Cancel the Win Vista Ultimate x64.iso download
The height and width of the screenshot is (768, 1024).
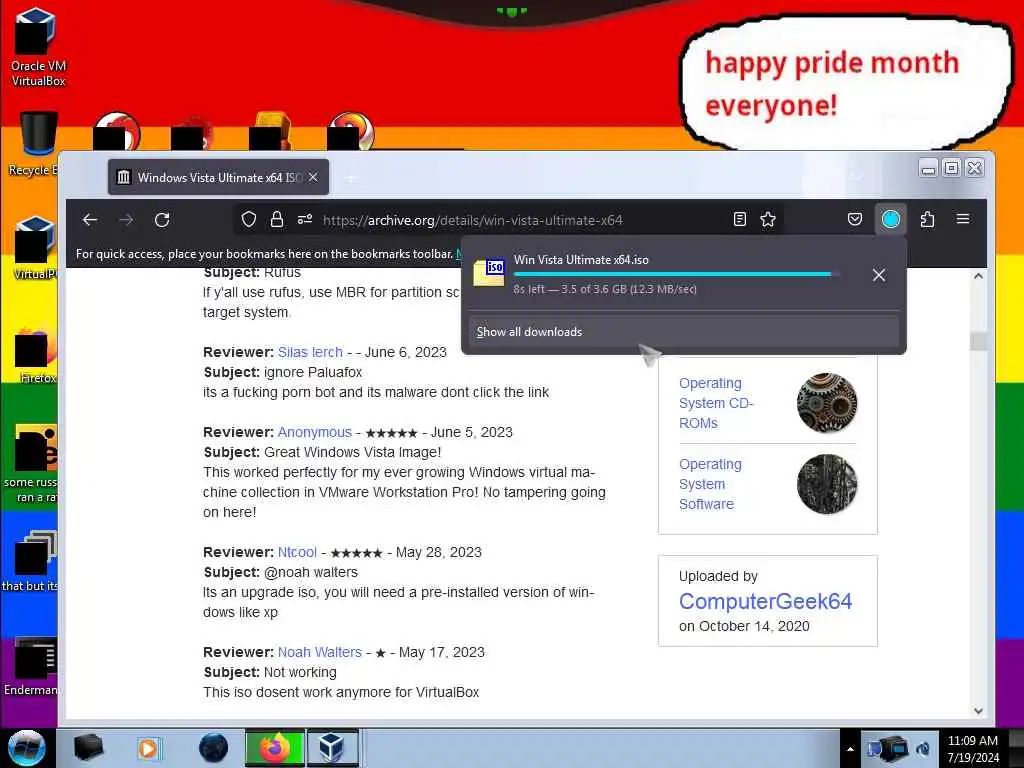pos(879,276)
